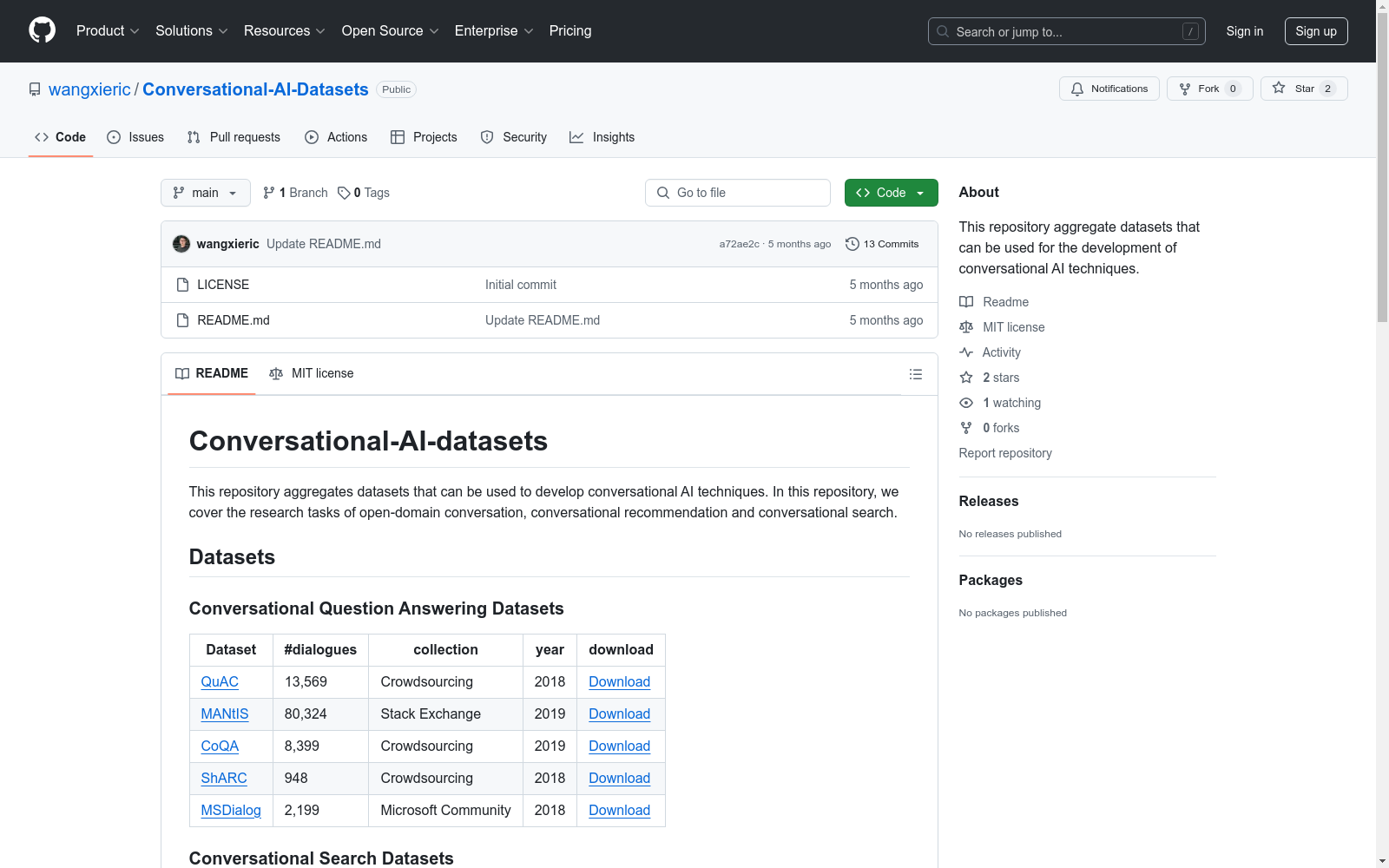
Task: Click the search magnifier icon in the header
Action: (x=943, y=31)
